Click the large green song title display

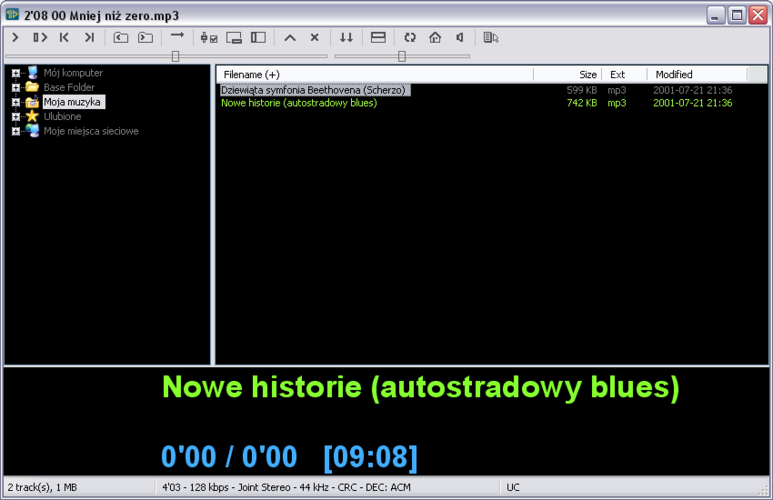coord(421,387)
